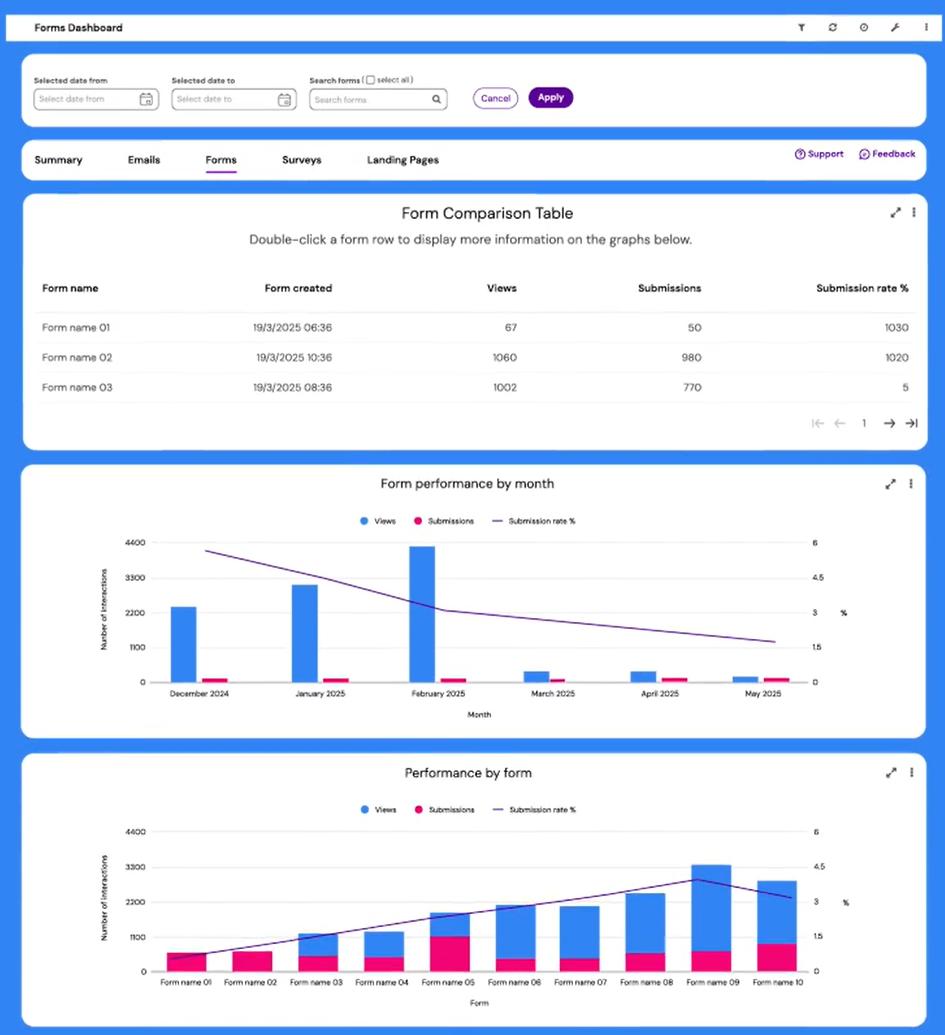Refresh the dashboard data
945x1035 pixels.
tap(832, 28)
